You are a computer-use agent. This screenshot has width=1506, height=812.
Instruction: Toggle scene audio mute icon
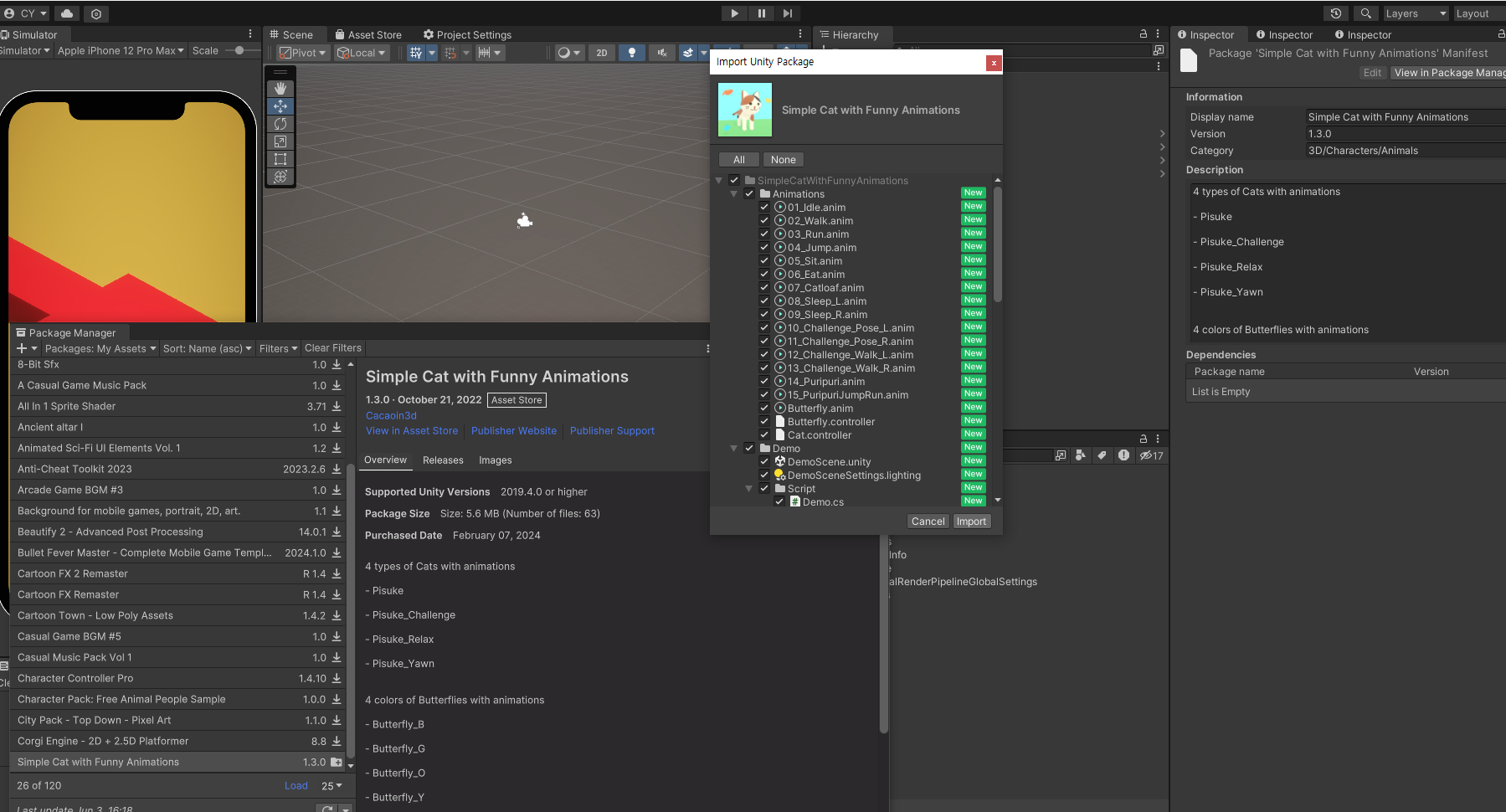click(x=662, y=53)
